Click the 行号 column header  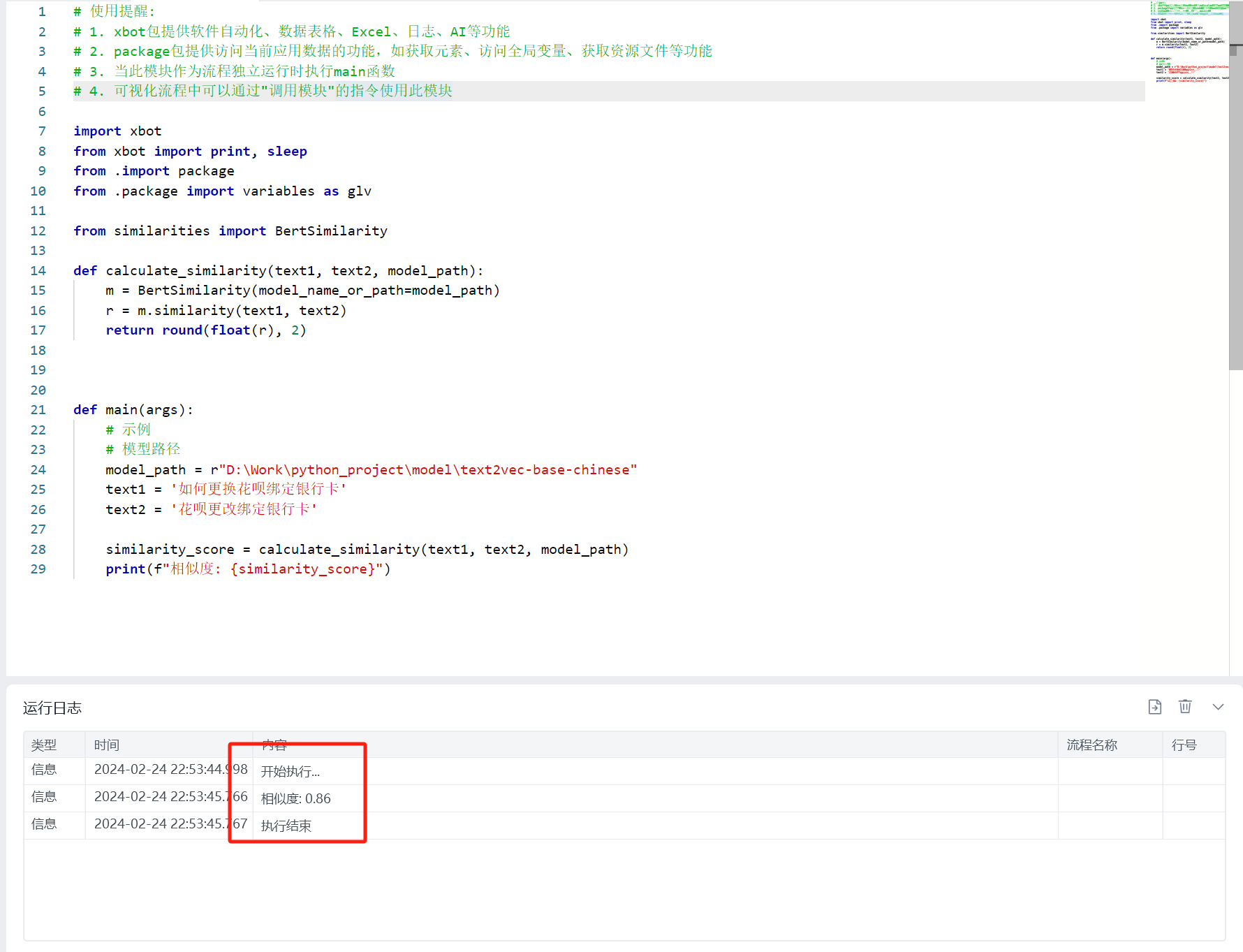tap(1184, 745)
